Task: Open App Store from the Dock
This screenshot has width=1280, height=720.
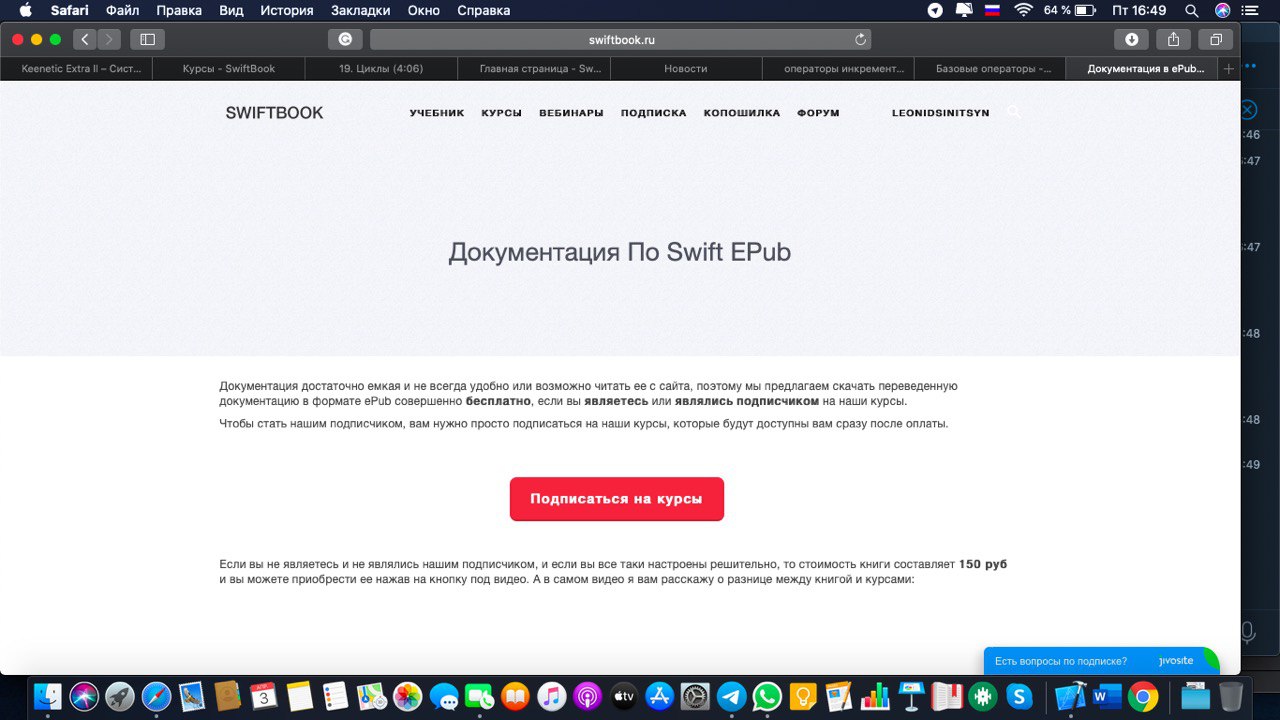Action: [660, 695]
